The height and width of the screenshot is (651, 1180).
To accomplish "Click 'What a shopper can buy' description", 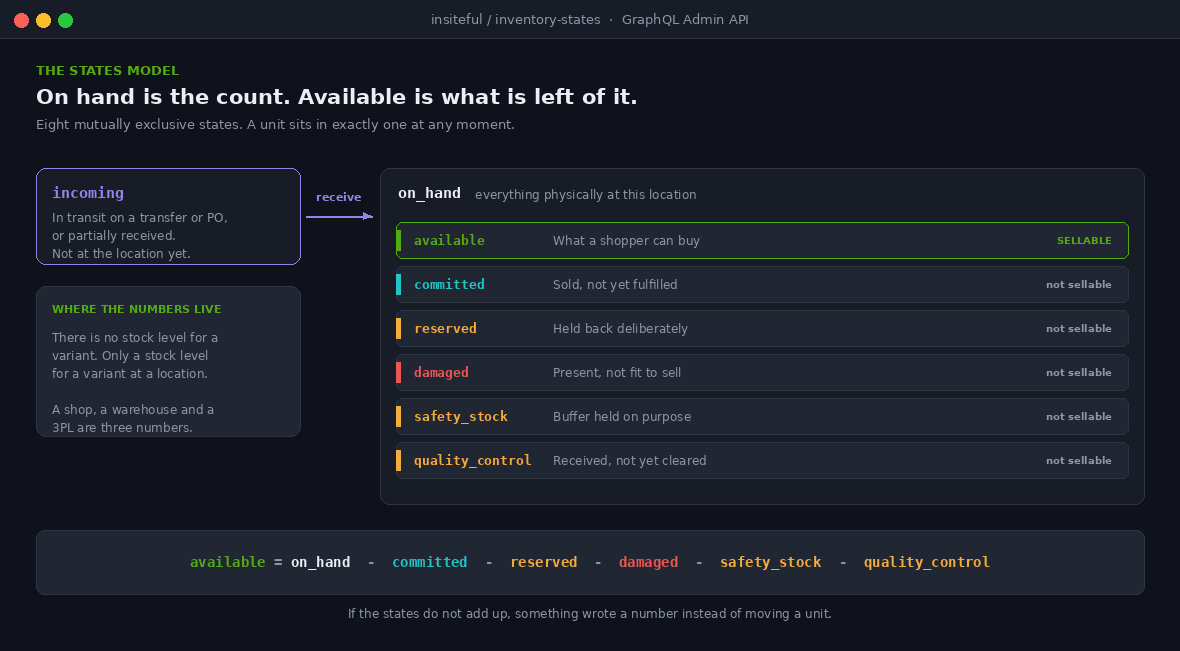I will tap(626, 241).
